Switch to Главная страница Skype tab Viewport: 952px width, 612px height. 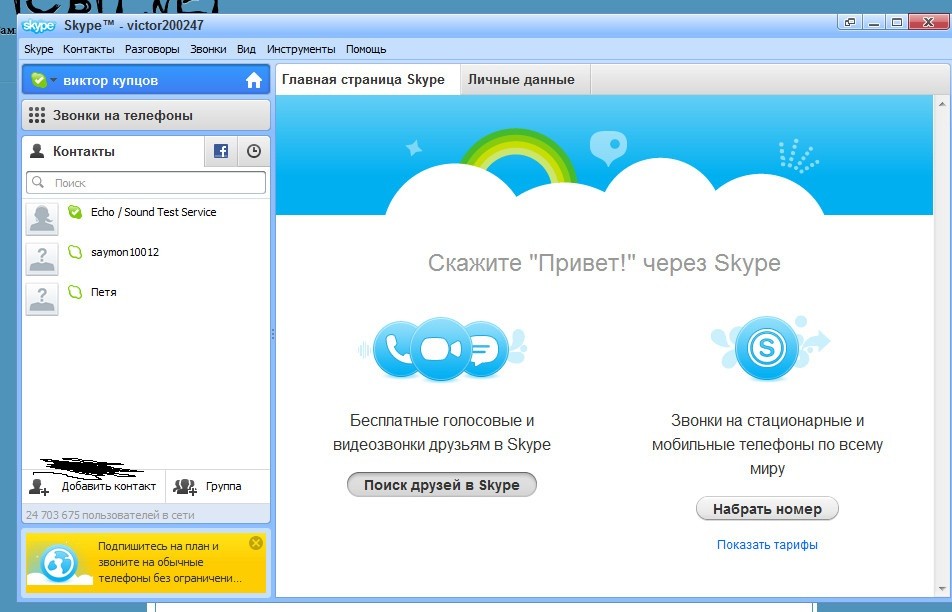point(367,80)
